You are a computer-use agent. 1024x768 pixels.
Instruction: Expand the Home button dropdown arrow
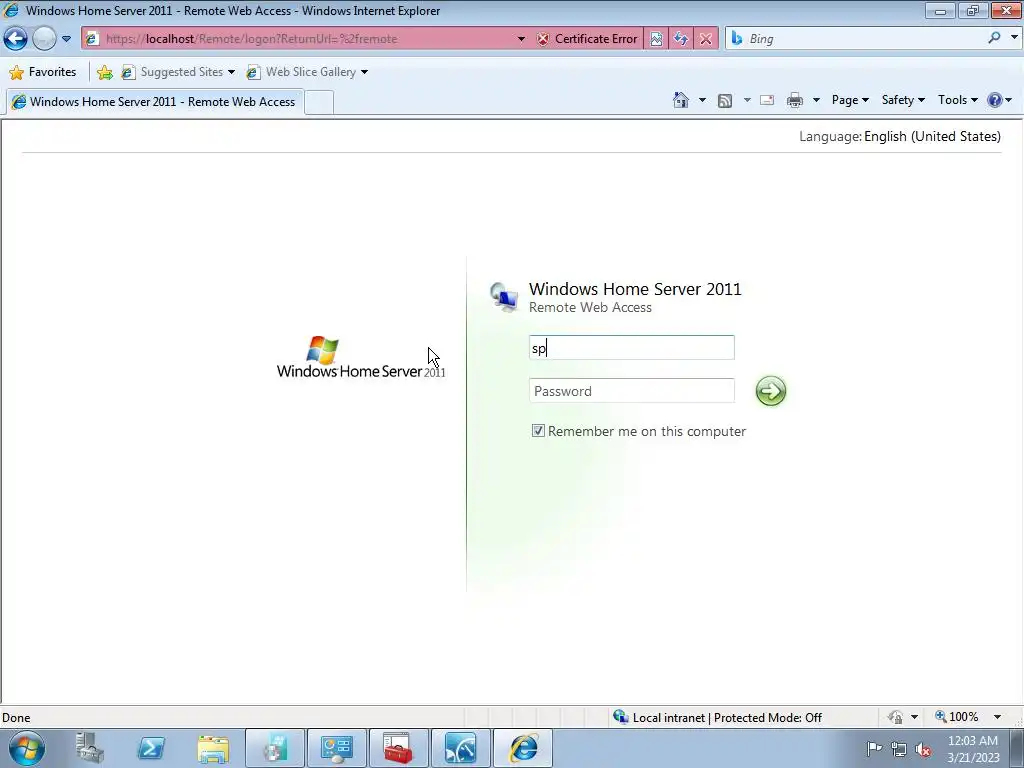(x=702, y=100)
